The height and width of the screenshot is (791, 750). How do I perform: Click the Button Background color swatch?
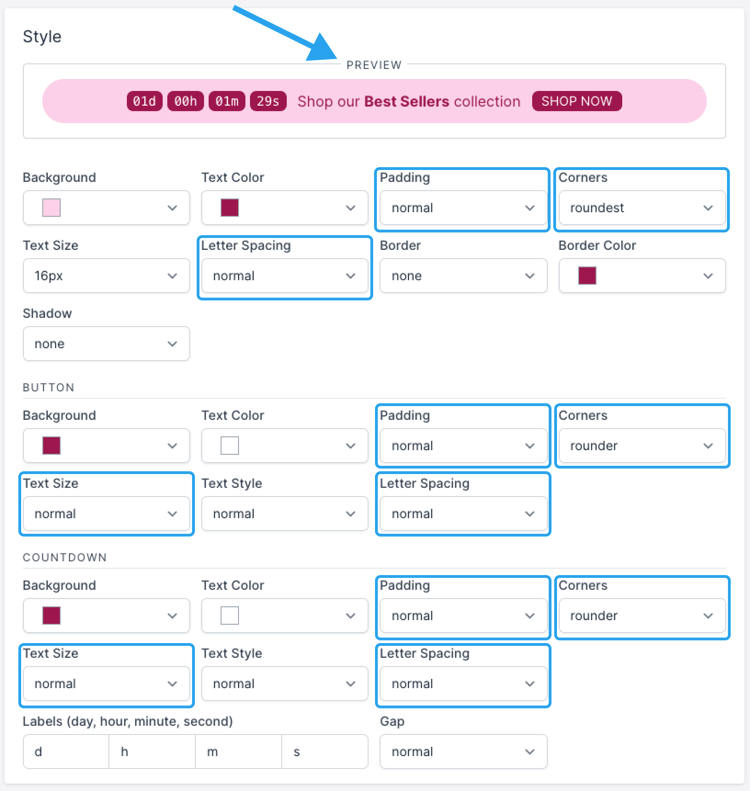pyautogui.click(x=51, y=446)
